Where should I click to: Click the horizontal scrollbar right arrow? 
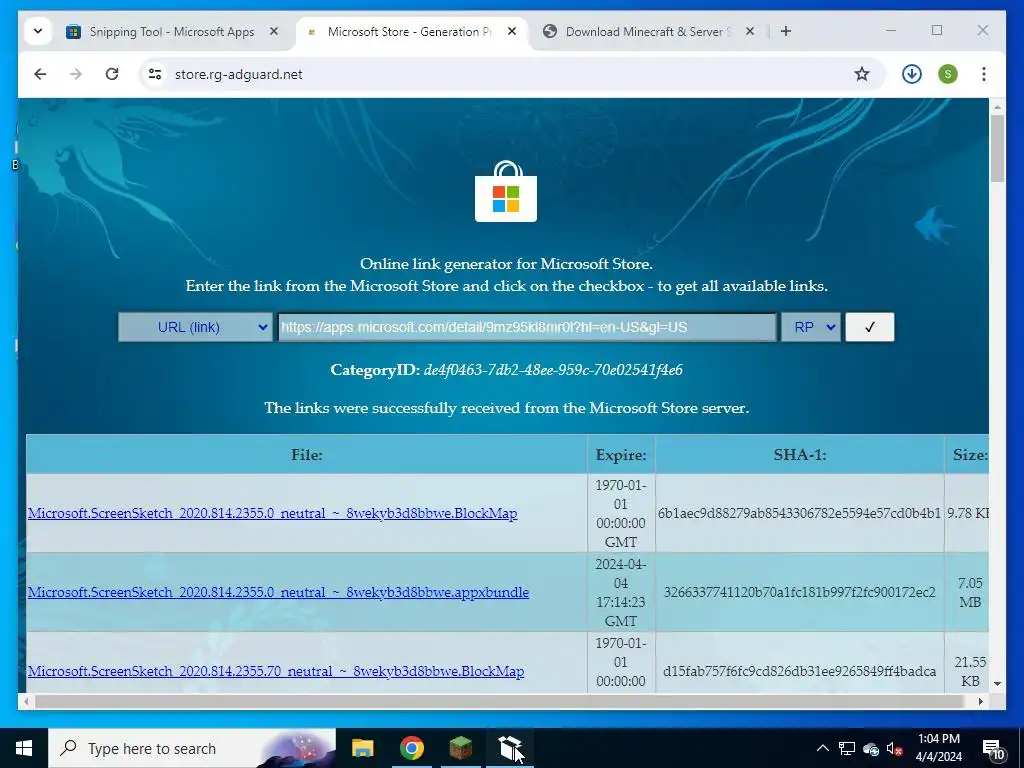(x=981, y=702)
